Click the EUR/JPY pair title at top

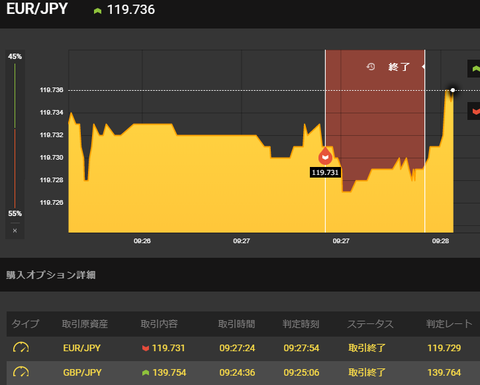[x=37, y=9]
